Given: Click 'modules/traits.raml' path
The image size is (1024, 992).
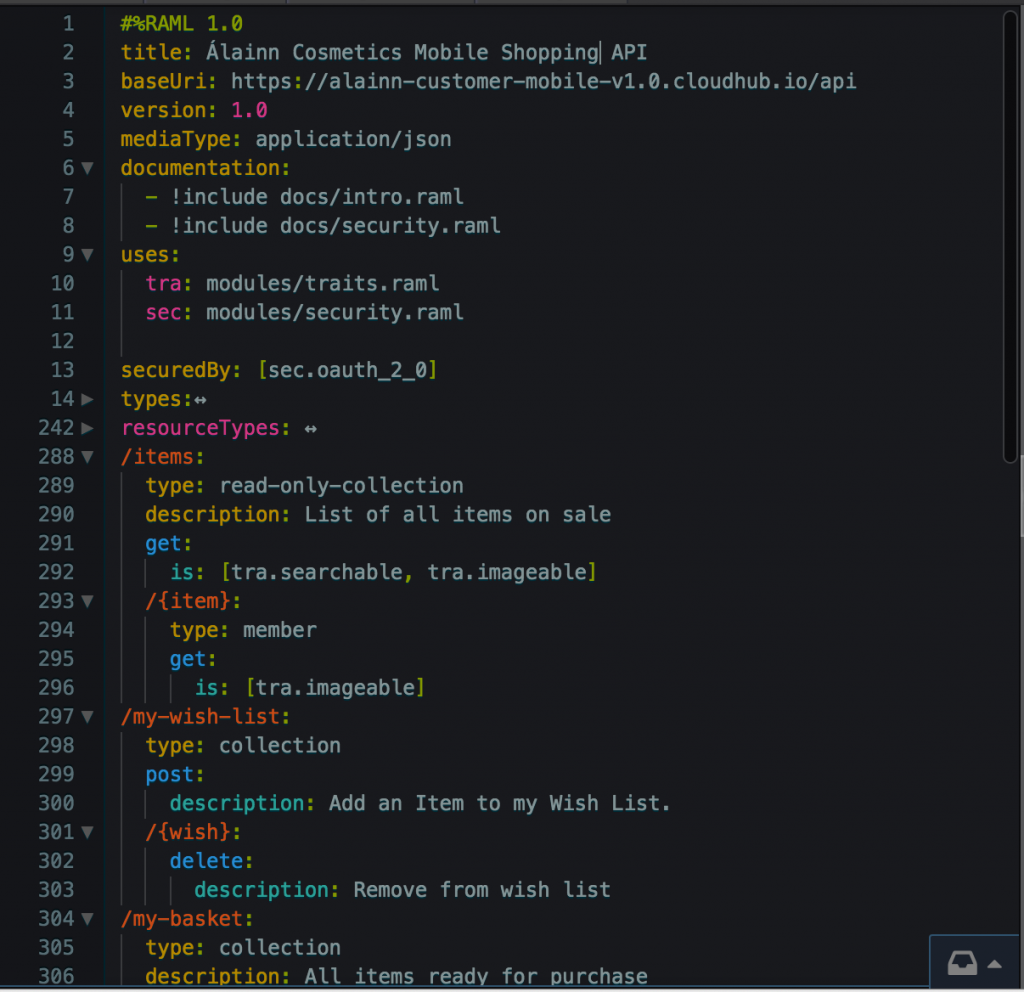Looking at the screenshot, I should click(323, 283).
